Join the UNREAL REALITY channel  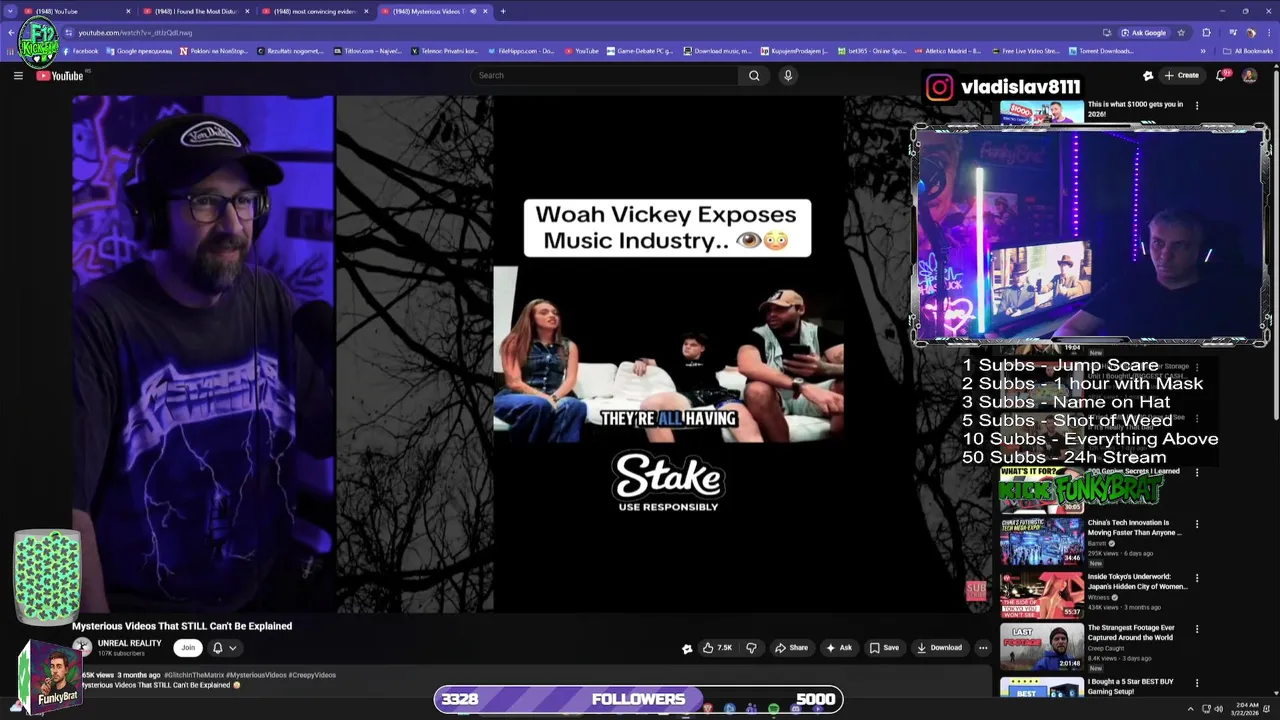[x=188, y=647]
